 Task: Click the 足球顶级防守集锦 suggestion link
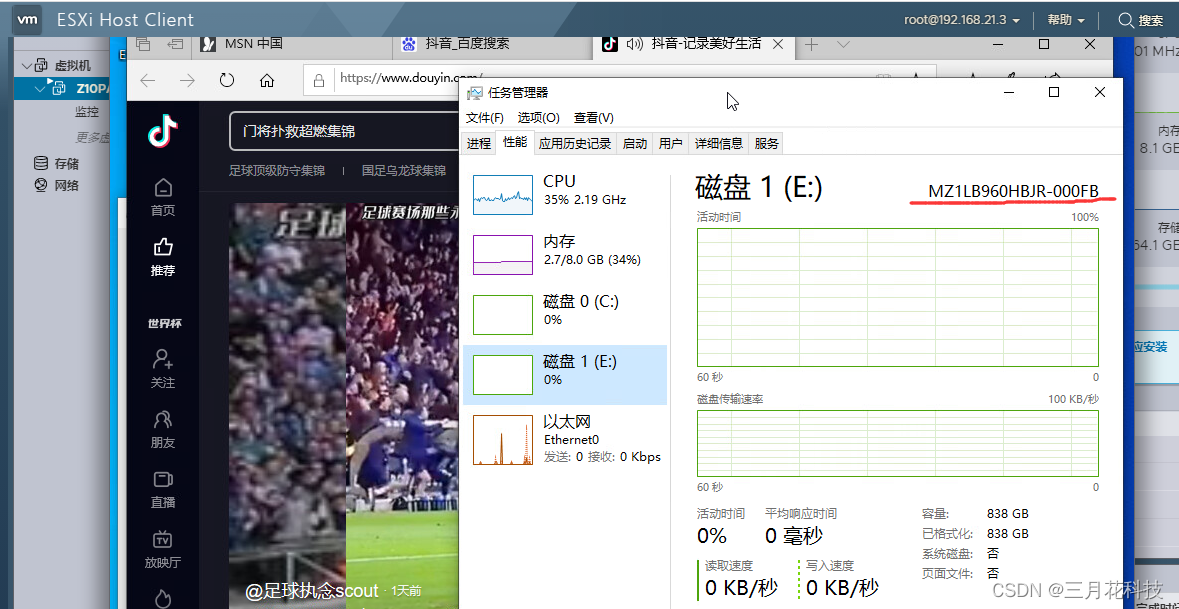click(x=277, y=171)
